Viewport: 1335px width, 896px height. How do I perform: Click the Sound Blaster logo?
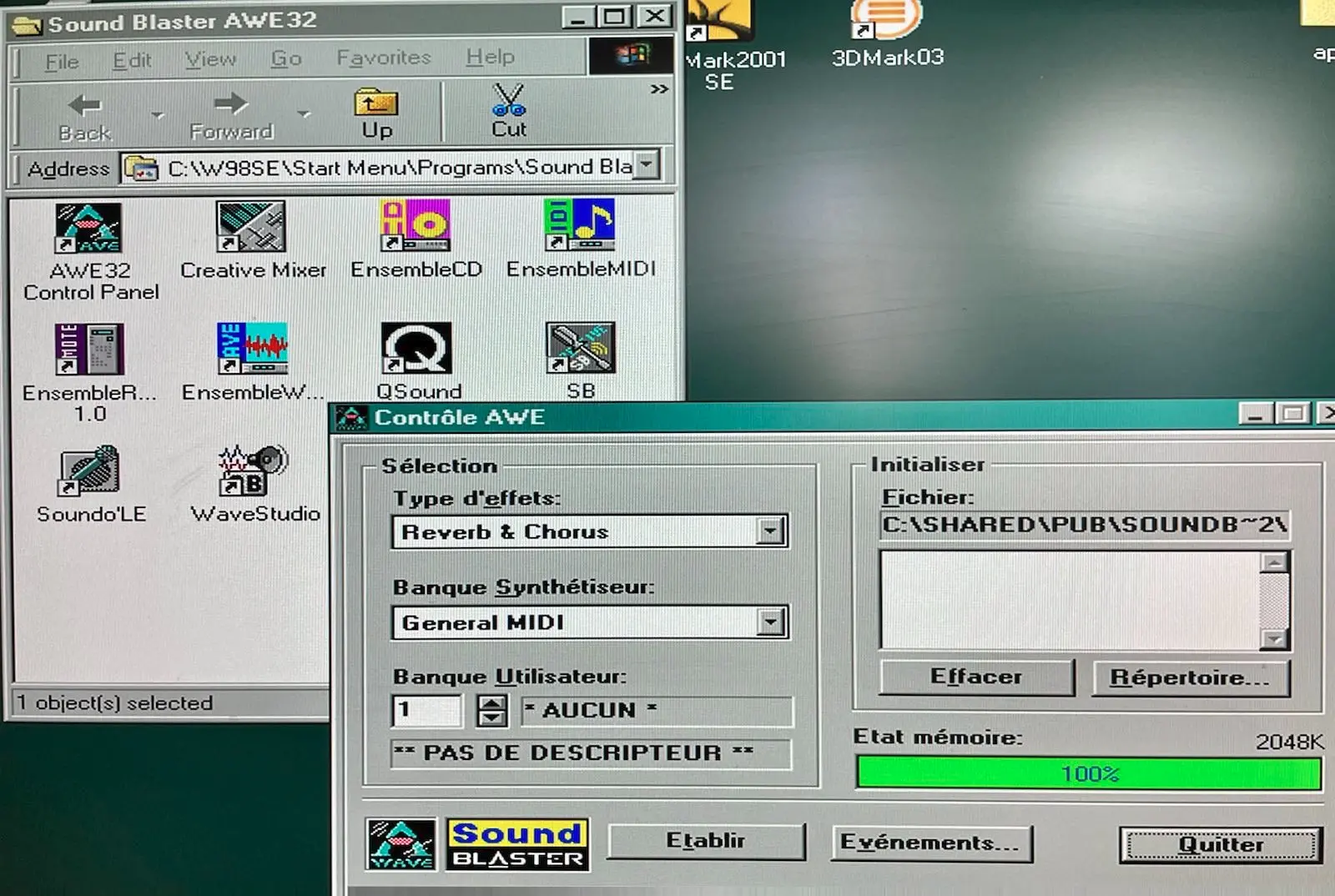coord(517,844)
